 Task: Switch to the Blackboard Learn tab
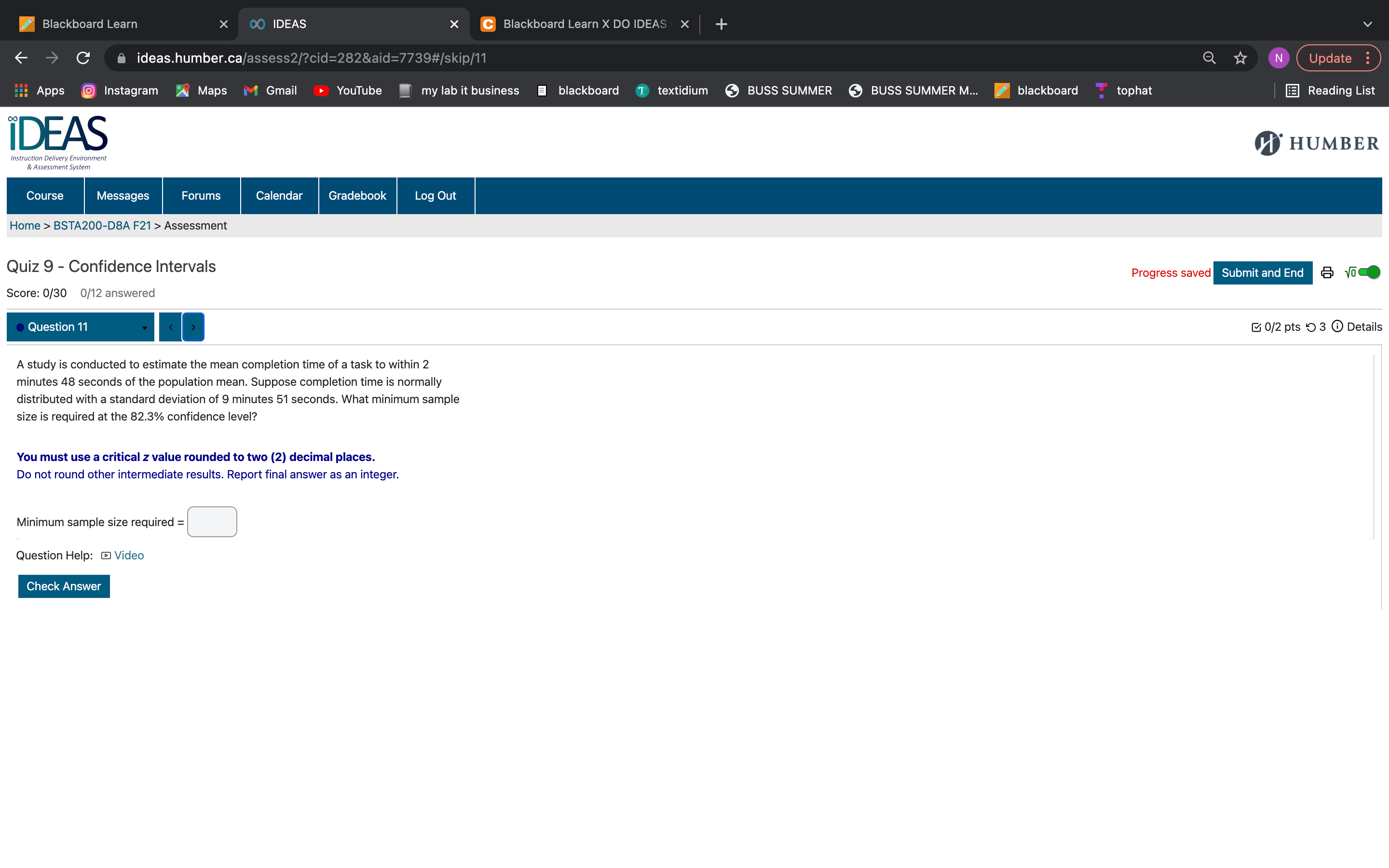point(90,24)
